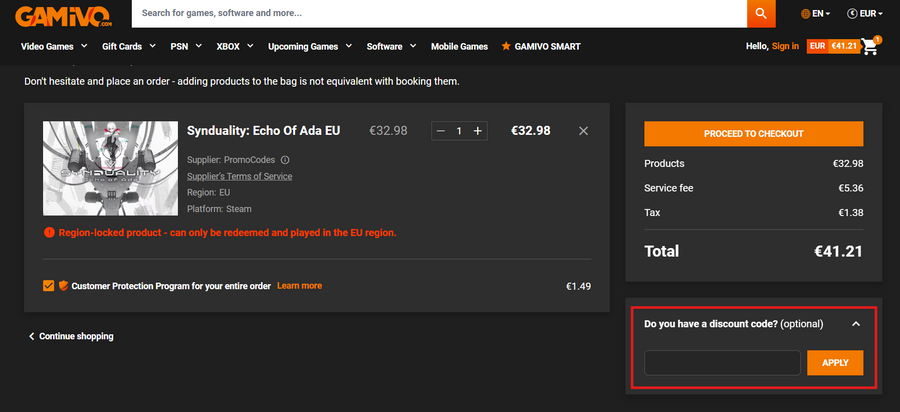Open the Mobile Games page

459,46
